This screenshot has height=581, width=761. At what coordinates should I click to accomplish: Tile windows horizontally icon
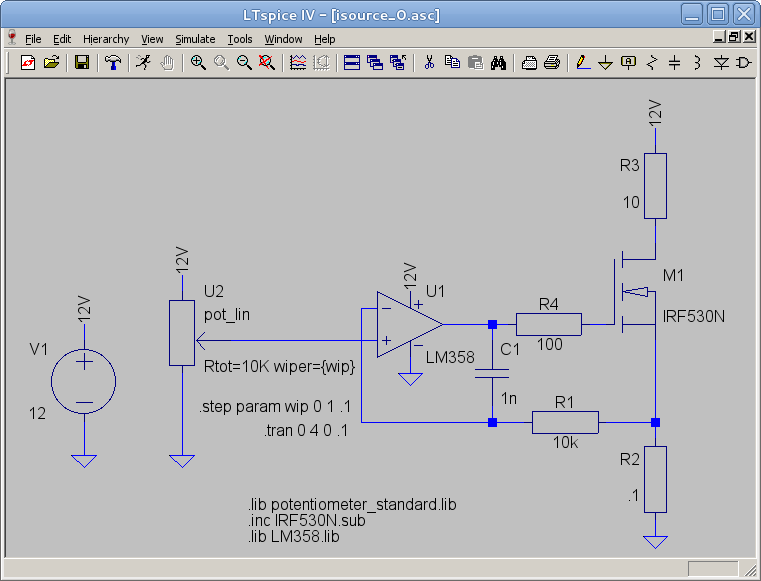pyautogui.click(x=352, y=63)
